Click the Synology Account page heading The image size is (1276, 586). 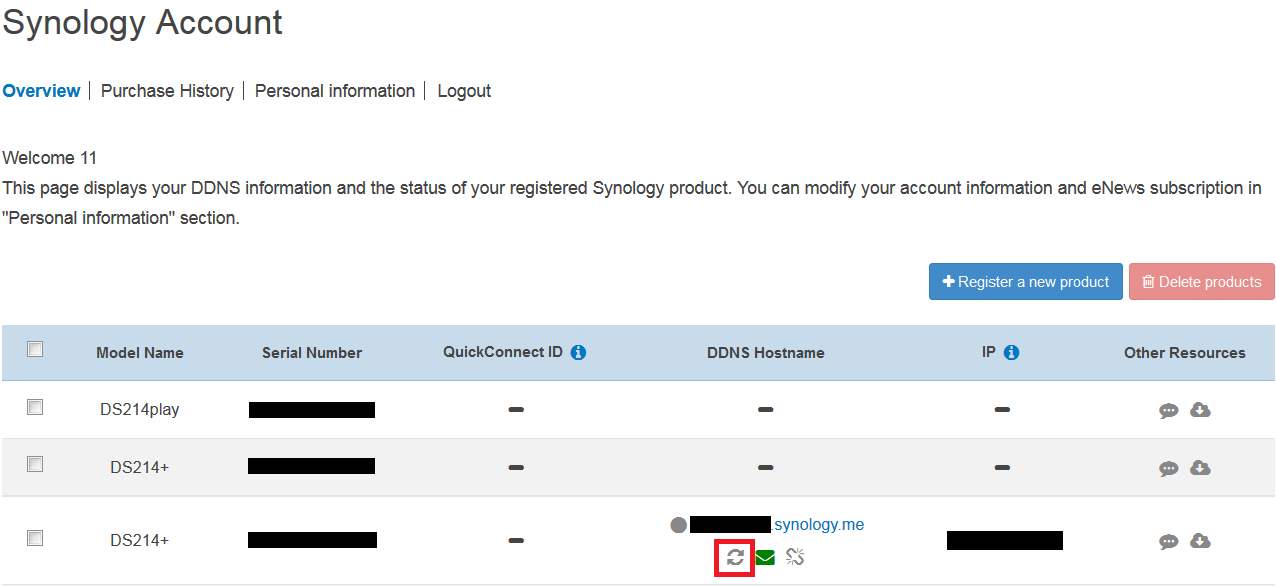click(143, 23)
